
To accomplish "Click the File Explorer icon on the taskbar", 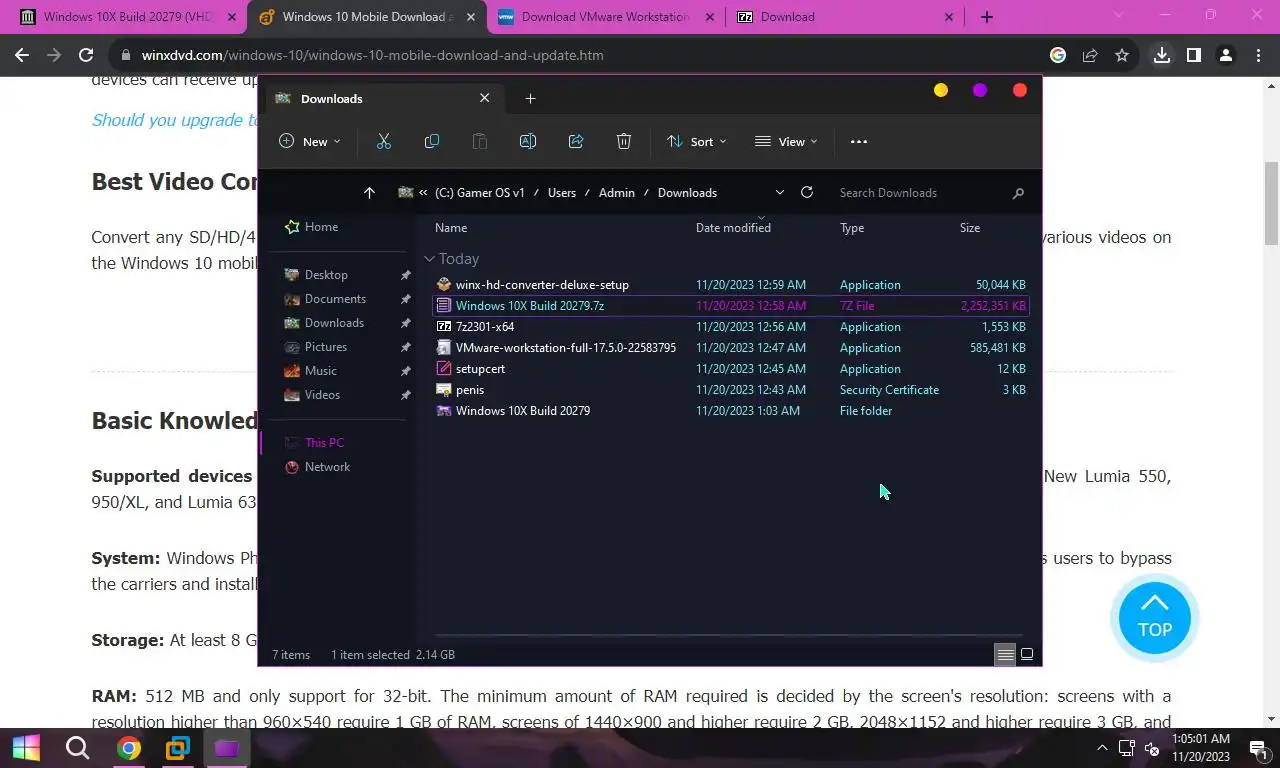I will tap(227, 748).
